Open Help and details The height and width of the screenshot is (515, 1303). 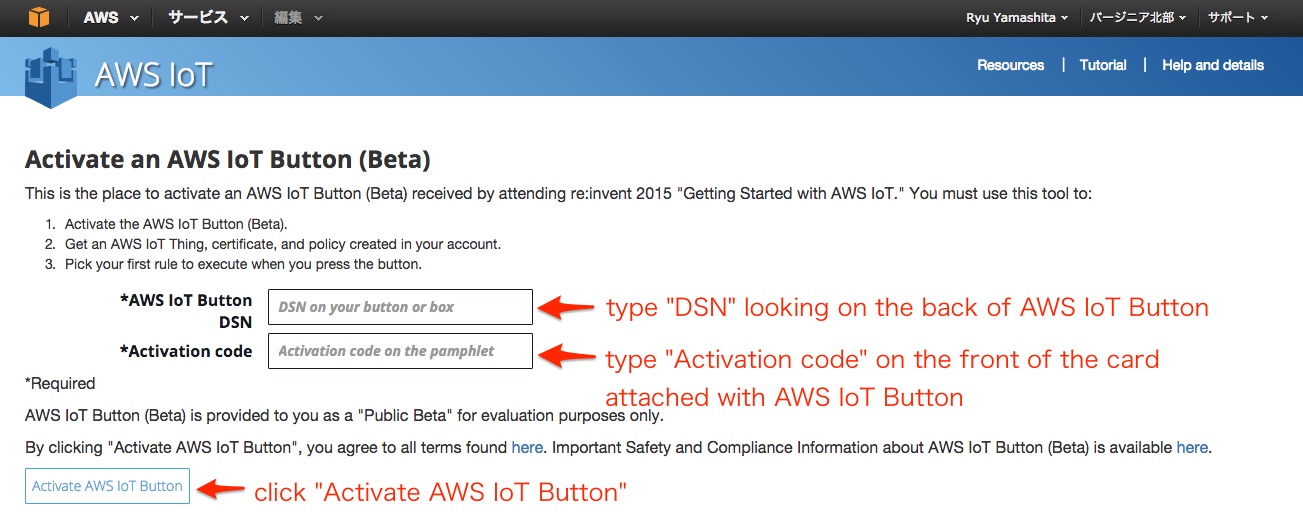[1213, 65]
